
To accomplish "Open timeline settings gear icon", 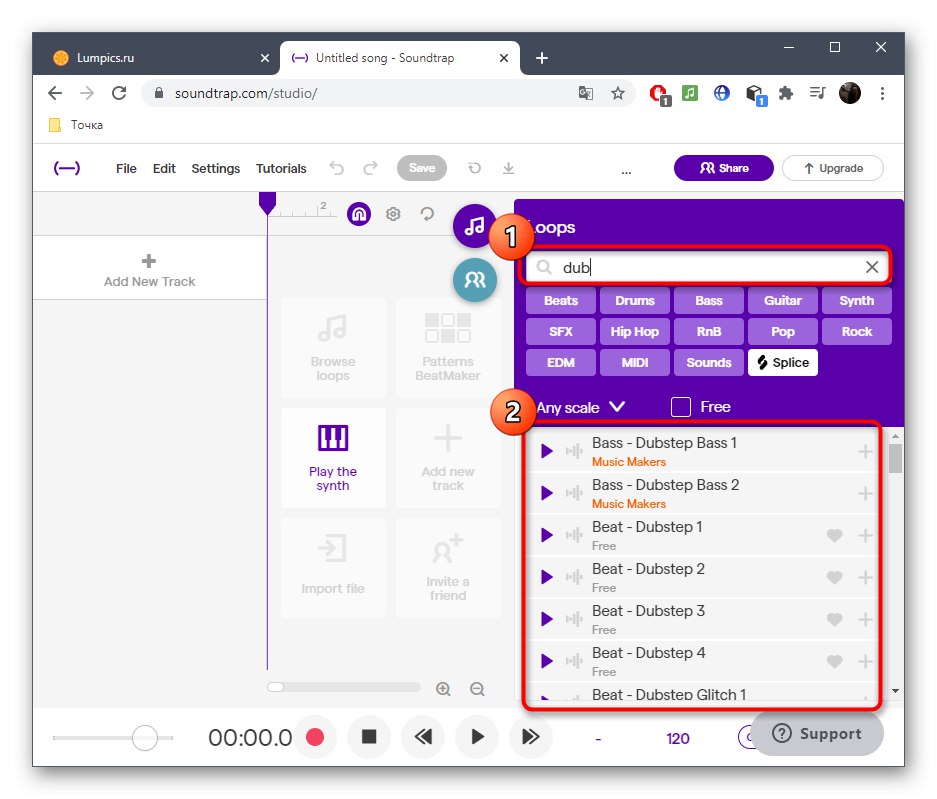I will coord(393,214).
